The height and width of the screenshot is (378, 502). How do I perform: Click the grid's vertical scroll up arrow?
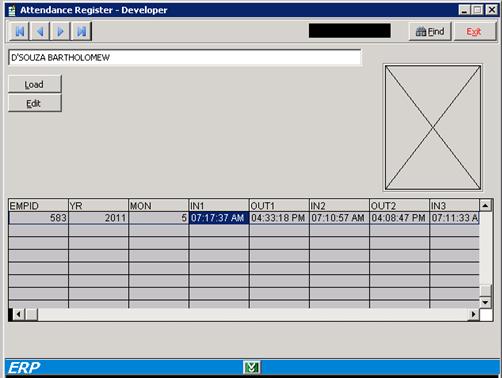(485, 205)
